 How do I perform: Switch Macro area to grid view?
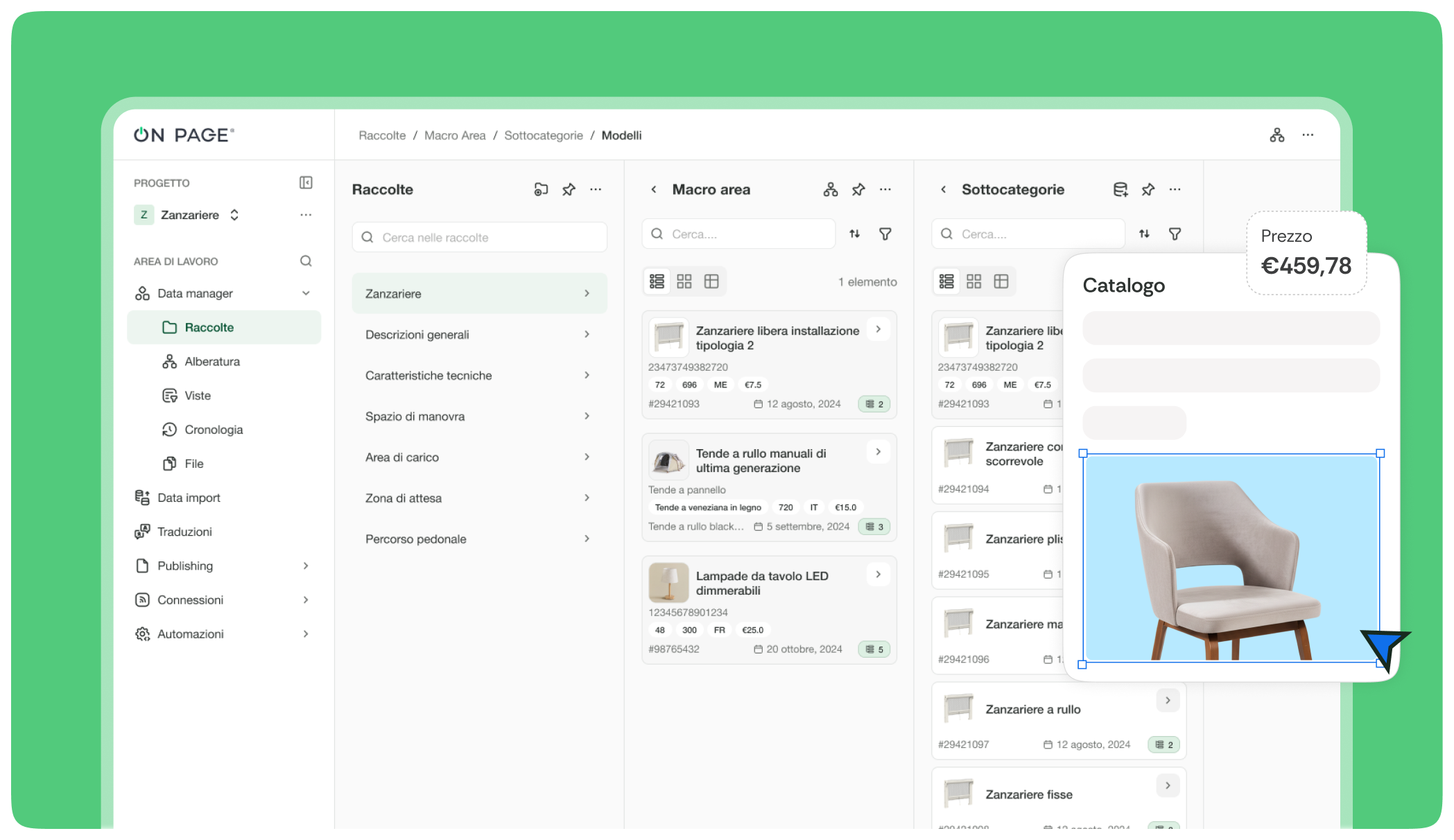pyautogui.click(x=684, y=281)
